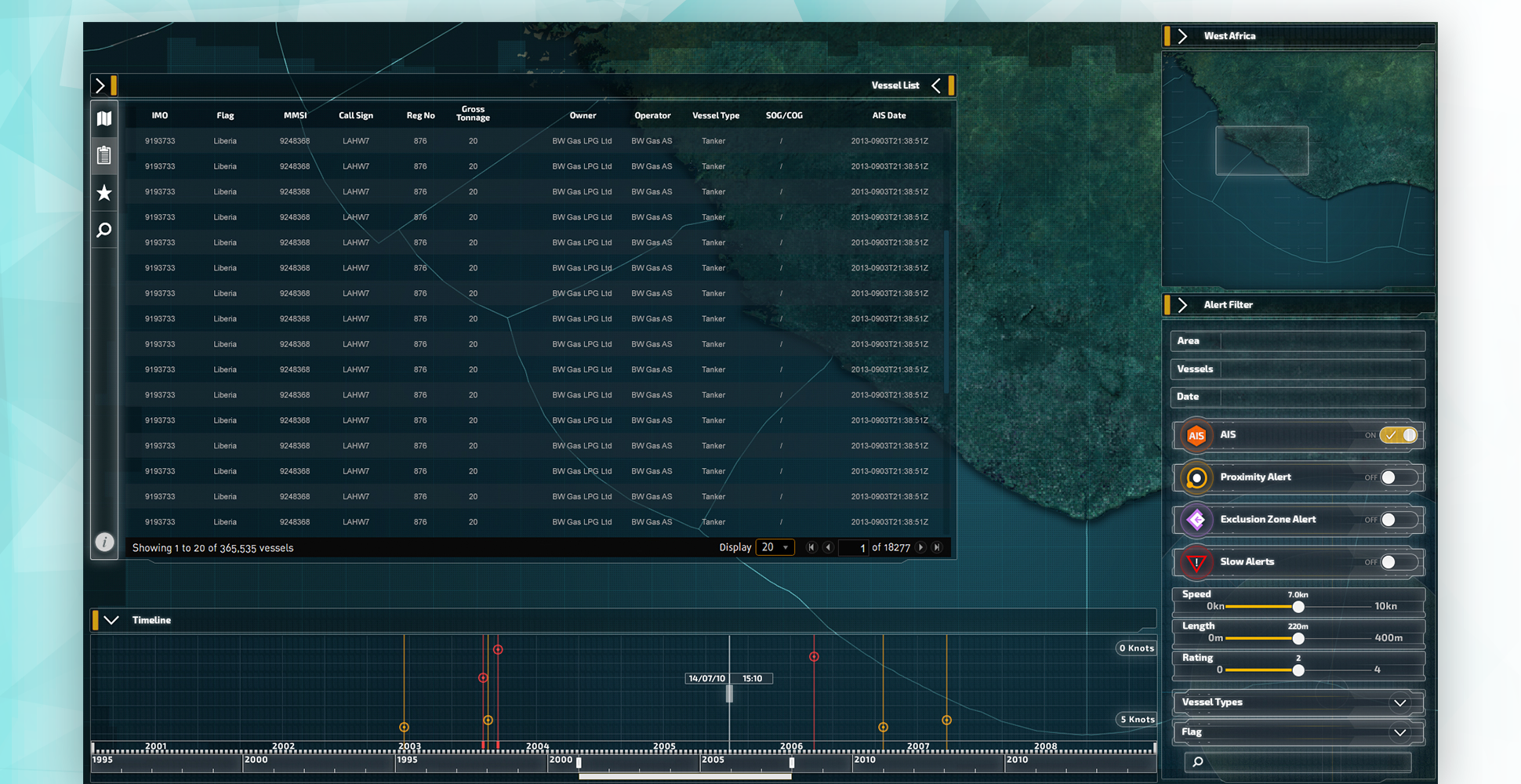Screen dimensions: 1521x784
Task: Click the Flag search magnifier icon
Action: click(x=1198, y=761)
